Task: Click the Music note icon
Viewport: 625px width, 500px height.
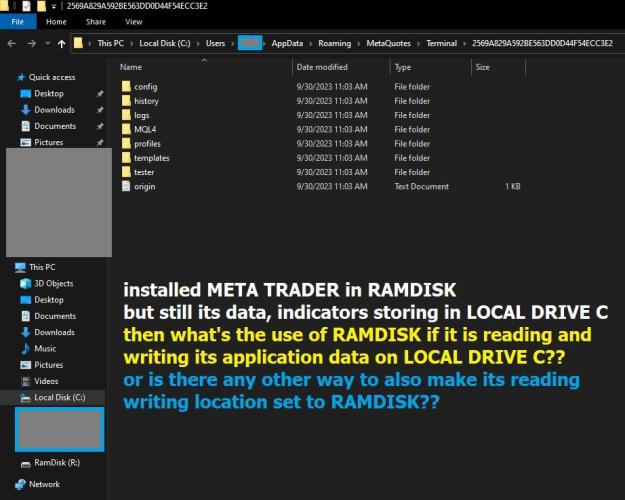Action: point(26,349)
